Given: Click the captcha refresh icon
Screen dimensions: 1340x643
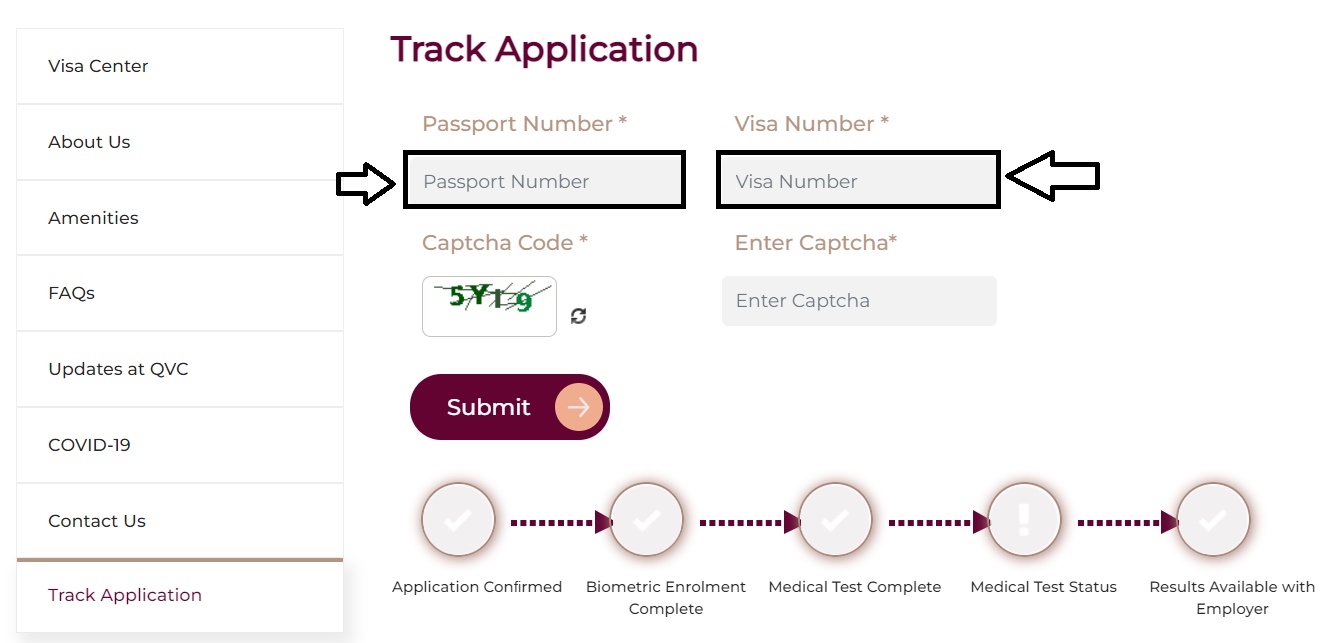Looking at the screenshot, I should 578,315.
